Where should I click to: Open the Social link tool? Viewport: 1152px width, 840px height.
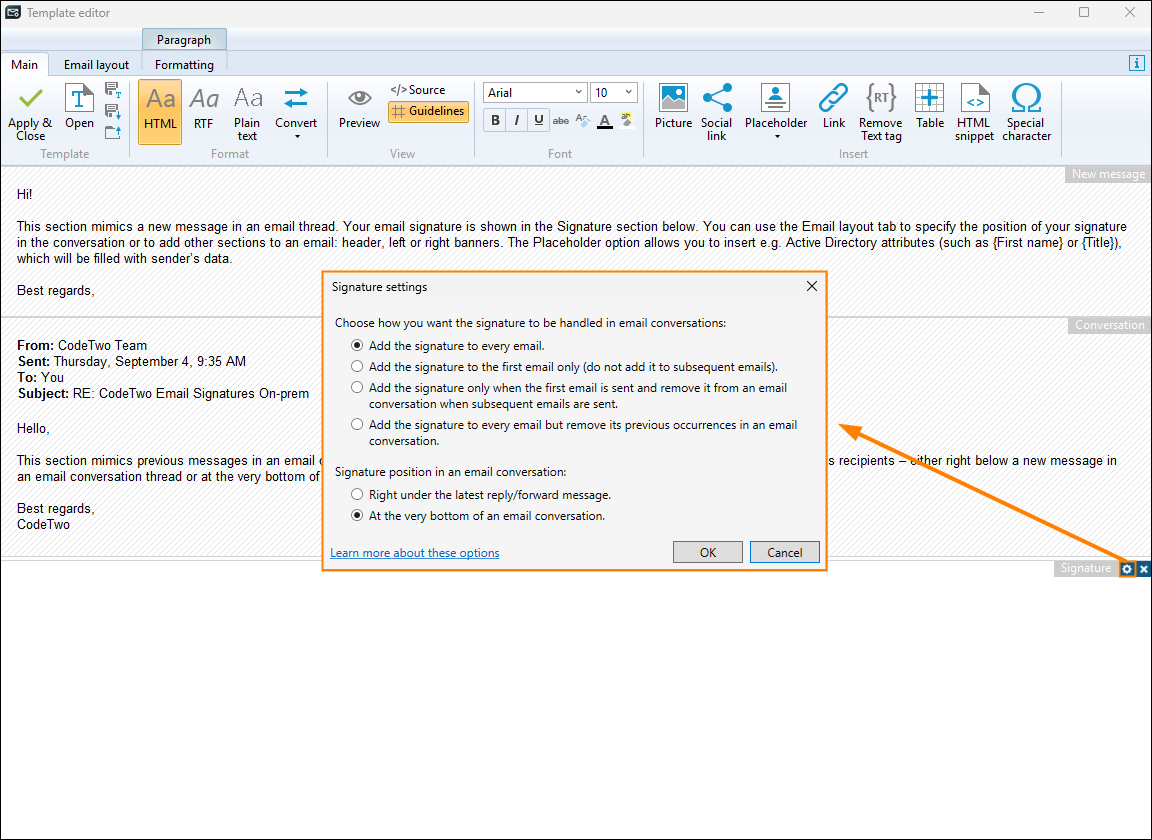click(x=717, y=110)
